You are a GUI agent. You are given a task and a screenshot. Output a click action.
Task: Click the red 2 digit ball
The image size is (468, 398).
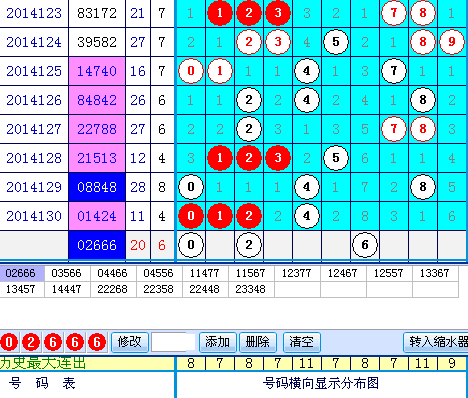point(31,342)
